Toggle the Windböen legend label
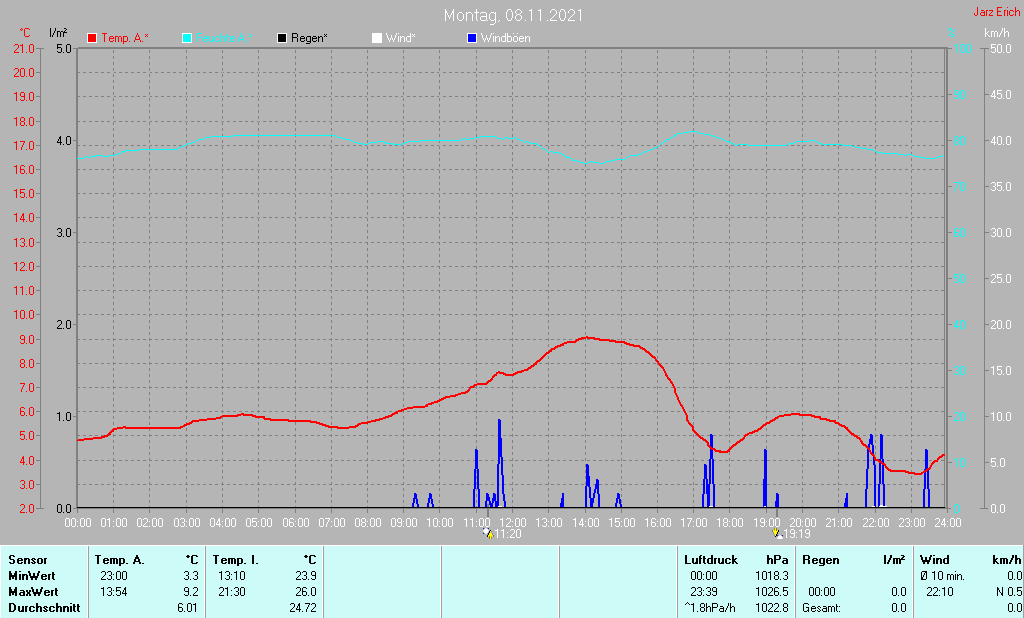The width and height of the screenshot is (1024, 618). 505,38
